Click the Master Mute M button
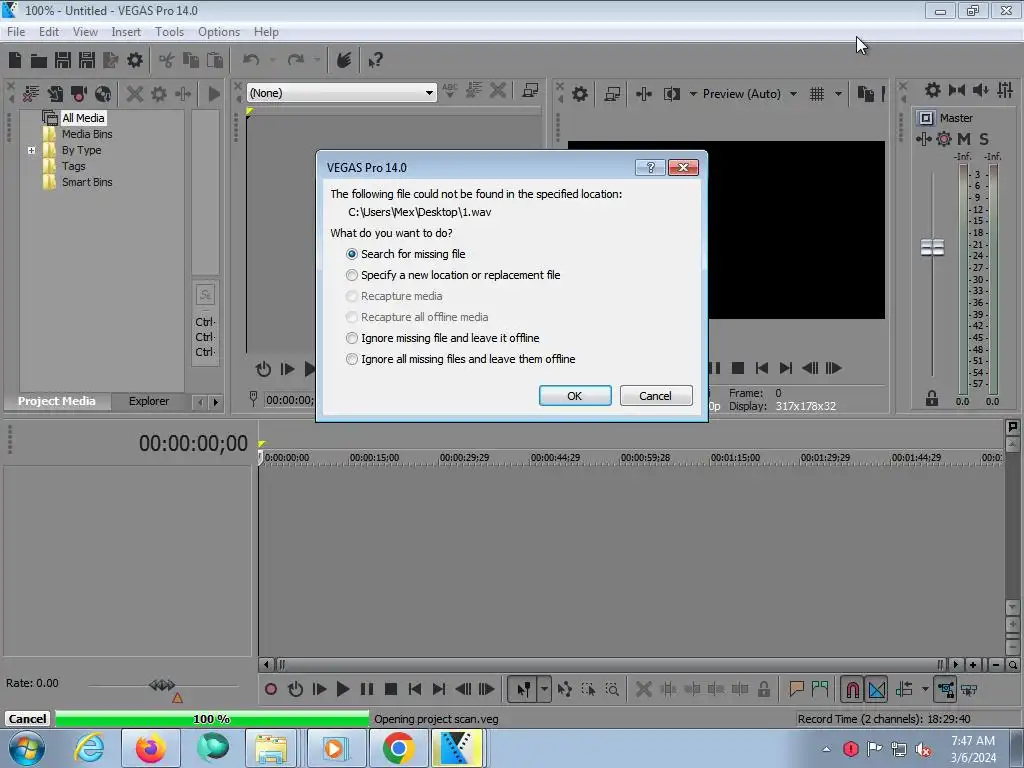The height and width of the screenshot is (768, 1024). point(964,138)
